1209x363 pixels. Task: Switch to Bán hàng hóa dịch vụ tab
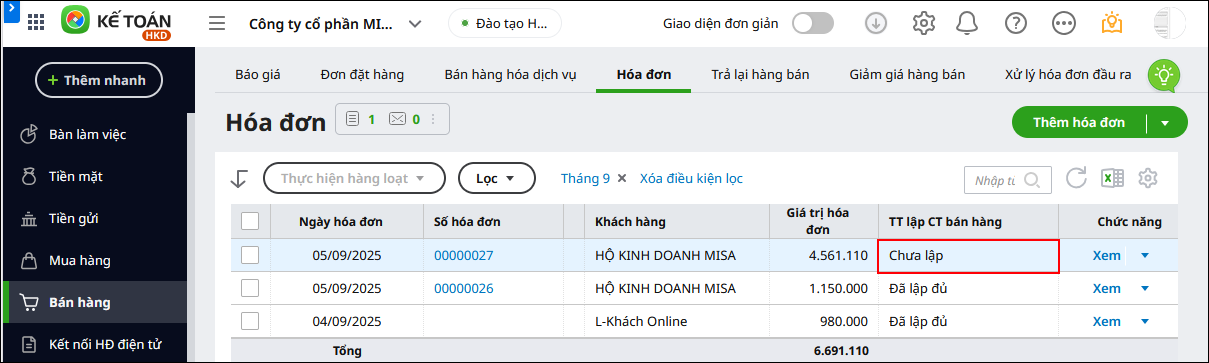tap(510, 74)
